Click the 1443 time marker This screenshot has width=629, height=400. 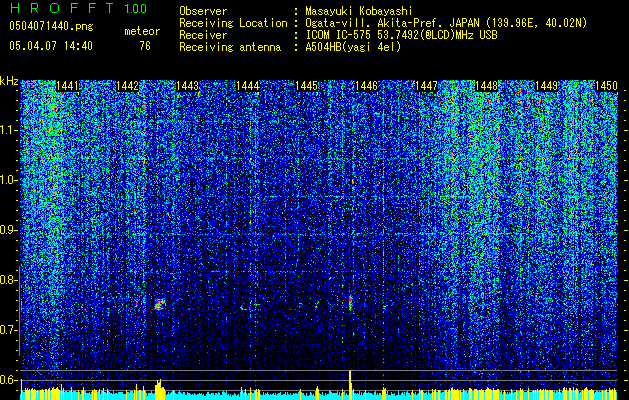coord(187,86)
